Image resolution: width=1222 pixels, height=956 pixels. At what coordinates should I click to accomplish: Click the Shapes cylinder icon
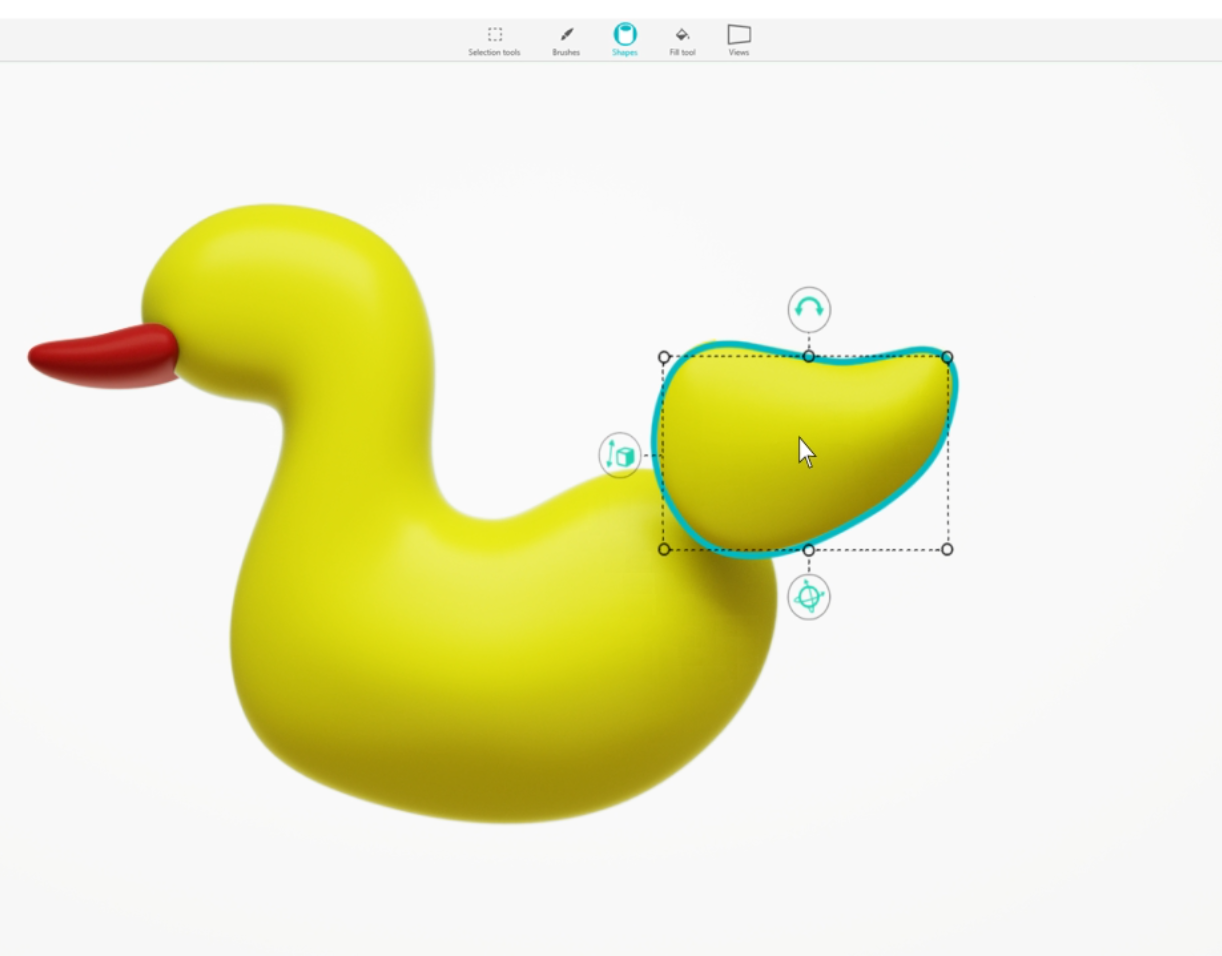coord(625,38)
